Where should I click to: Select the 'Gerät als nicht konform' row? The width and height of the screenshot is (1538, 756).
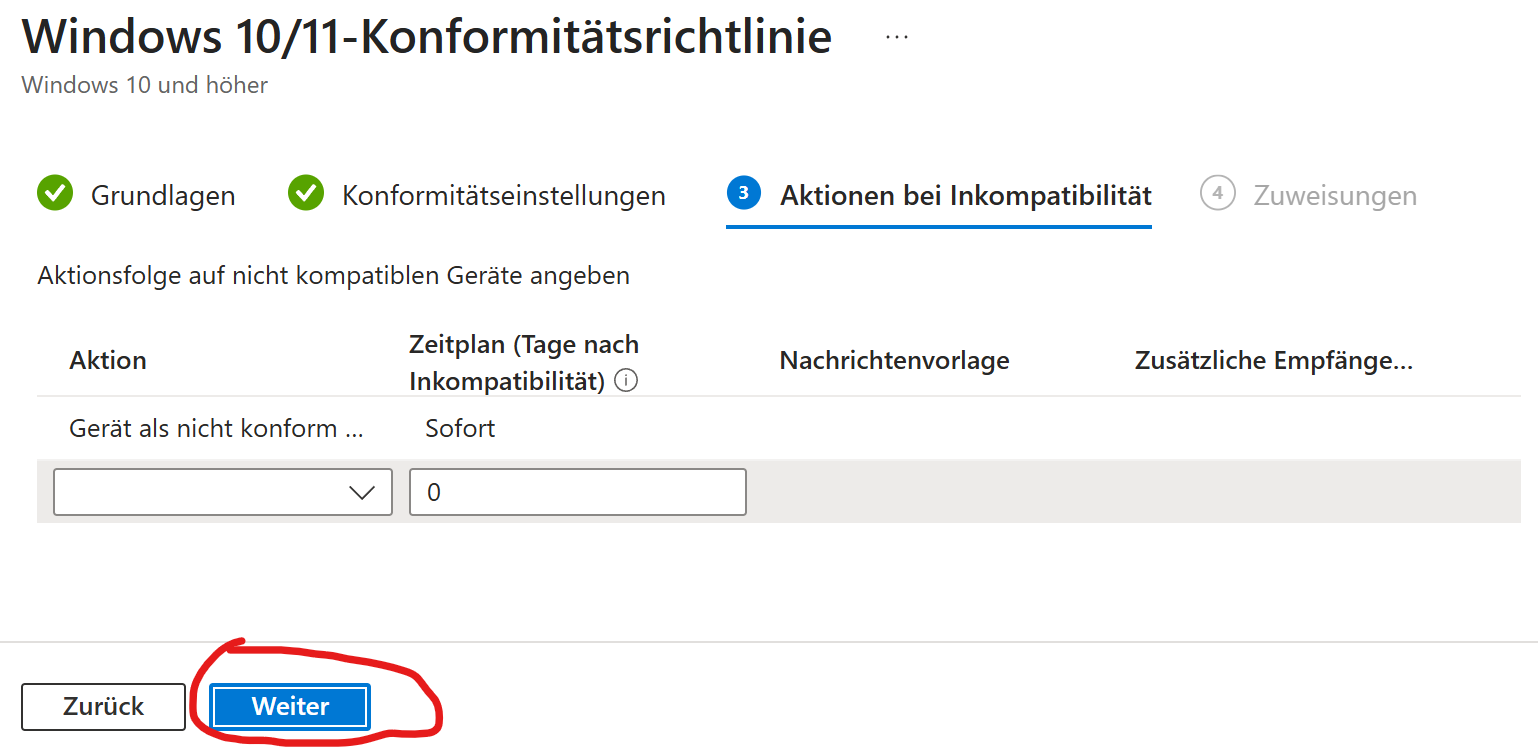216,429
